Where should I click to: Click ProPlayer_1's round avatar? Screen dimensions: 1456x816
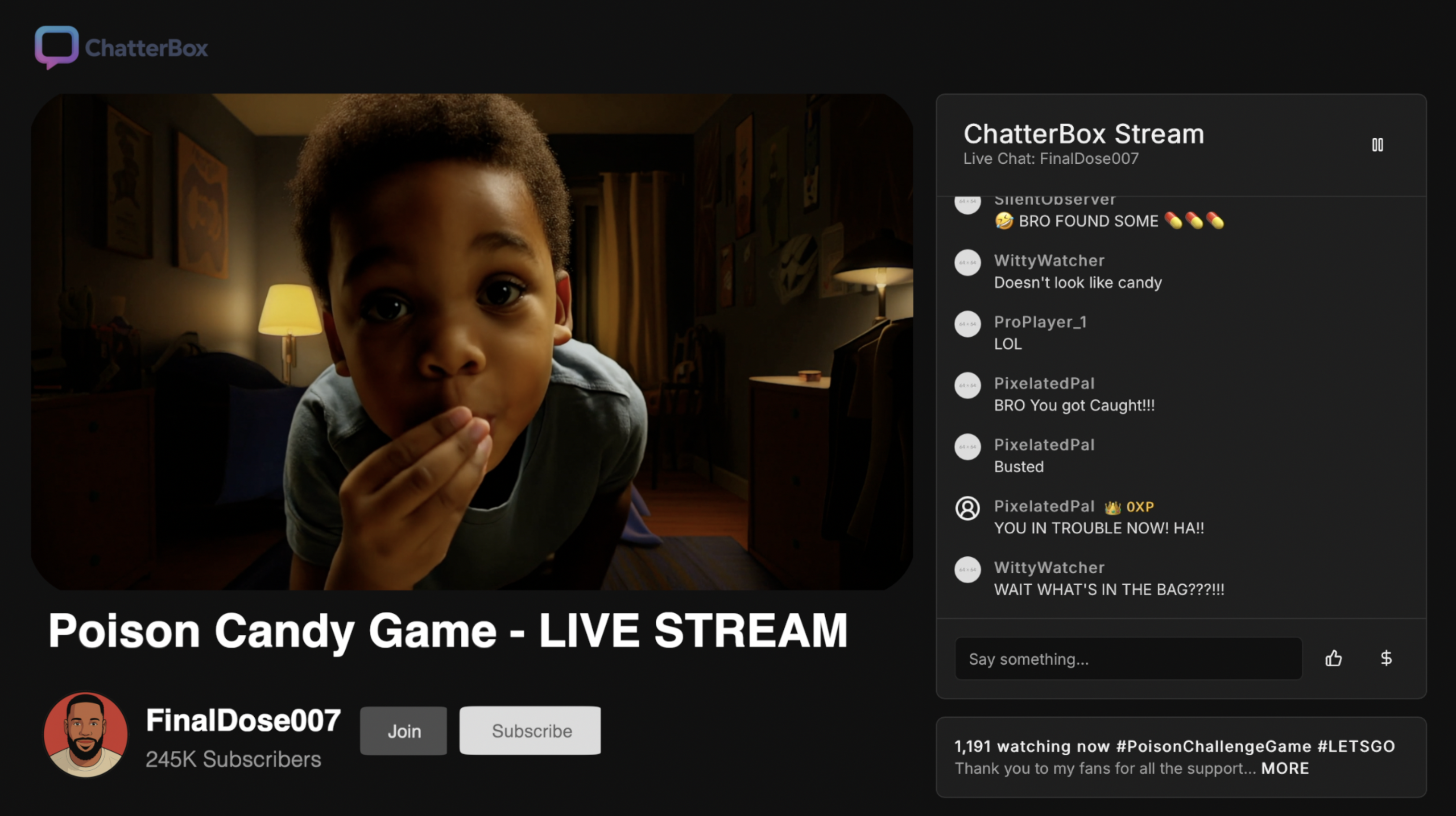(967, 324)
